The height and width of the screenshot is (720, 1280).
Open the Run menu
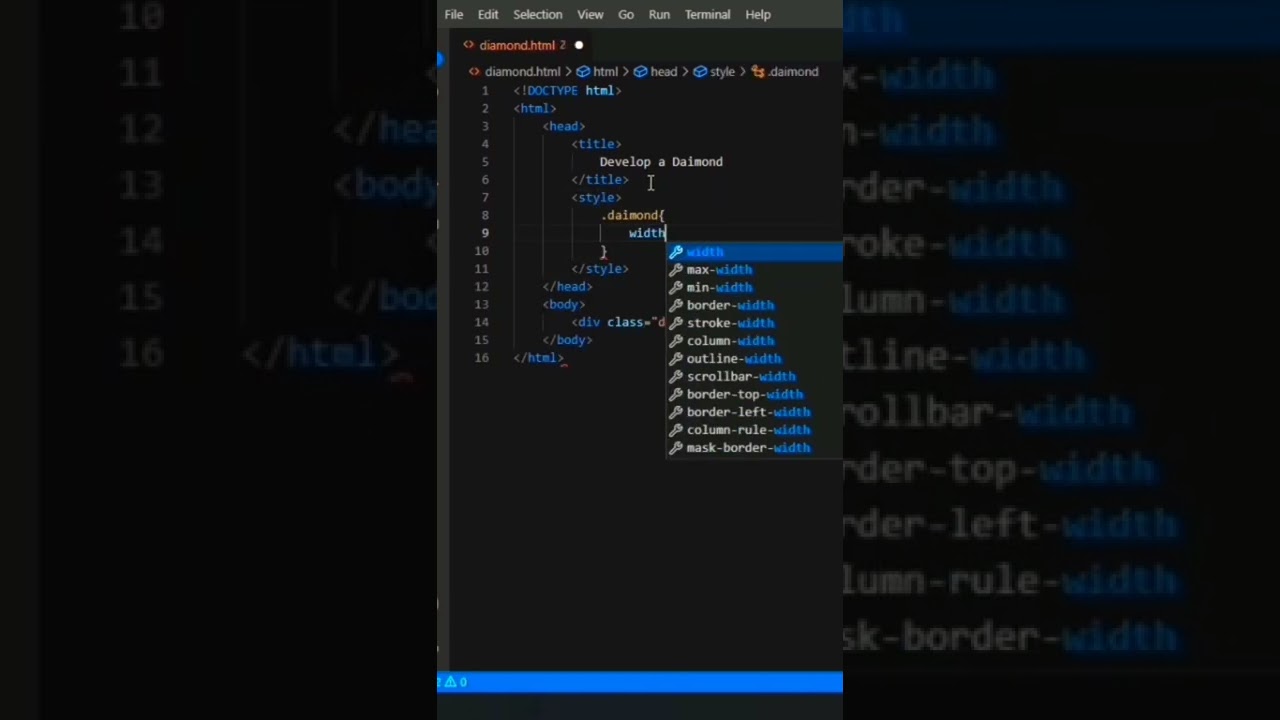[x=659, y=14]
